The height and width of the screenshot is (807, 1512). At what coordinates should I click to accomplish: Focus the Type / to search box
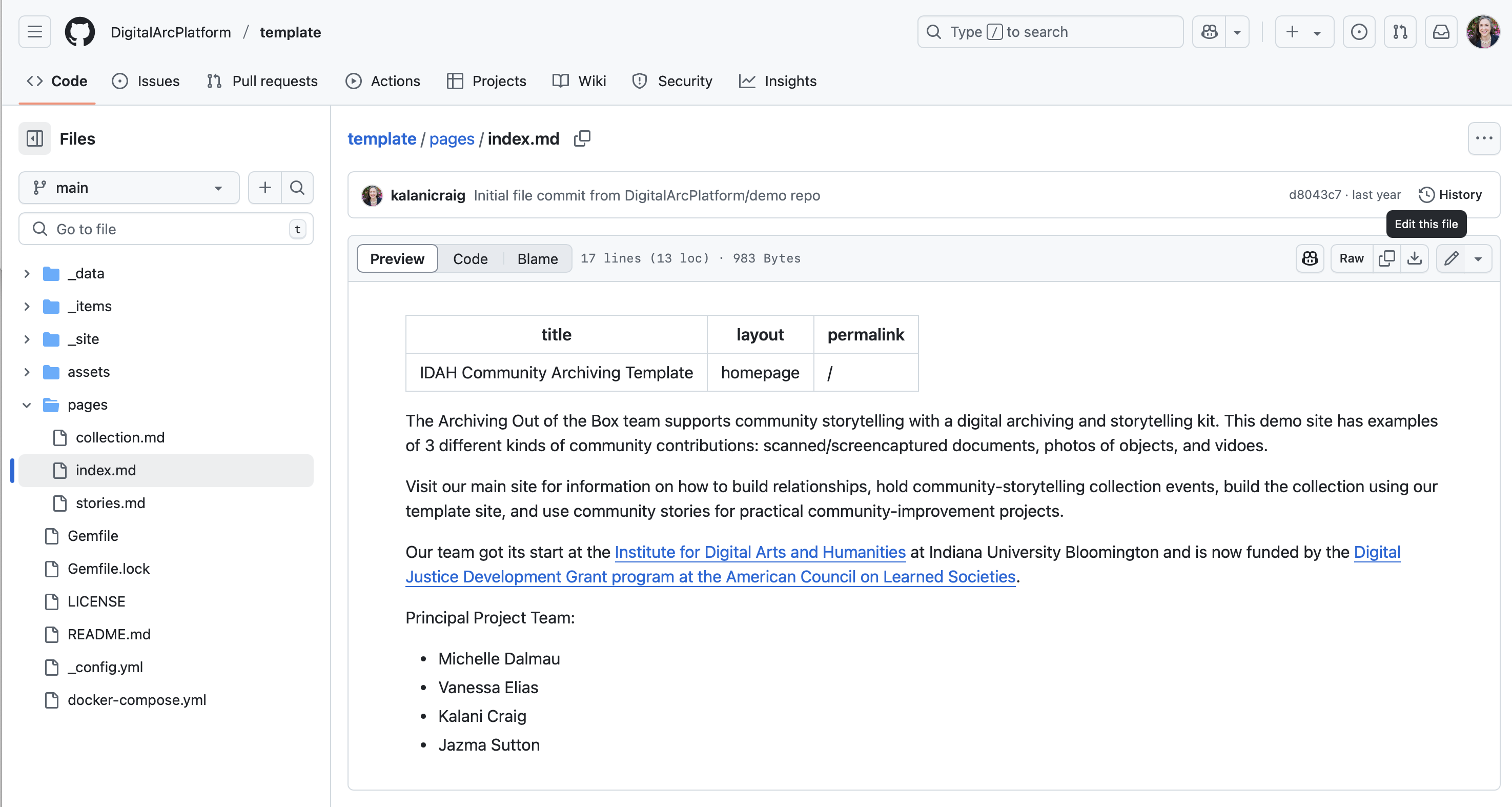1051,32
